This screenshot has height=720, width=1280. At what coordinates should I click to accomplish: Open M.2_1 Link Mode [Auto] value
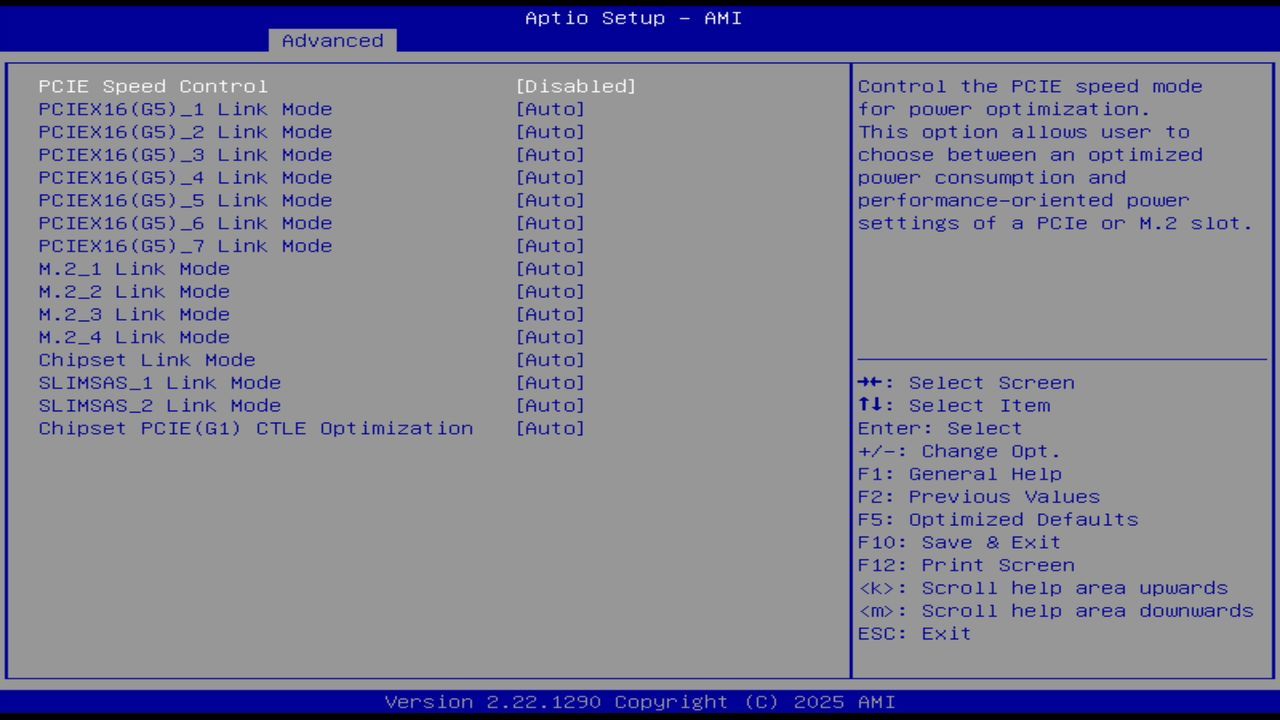pyautogui.click(x=549, y=269)
